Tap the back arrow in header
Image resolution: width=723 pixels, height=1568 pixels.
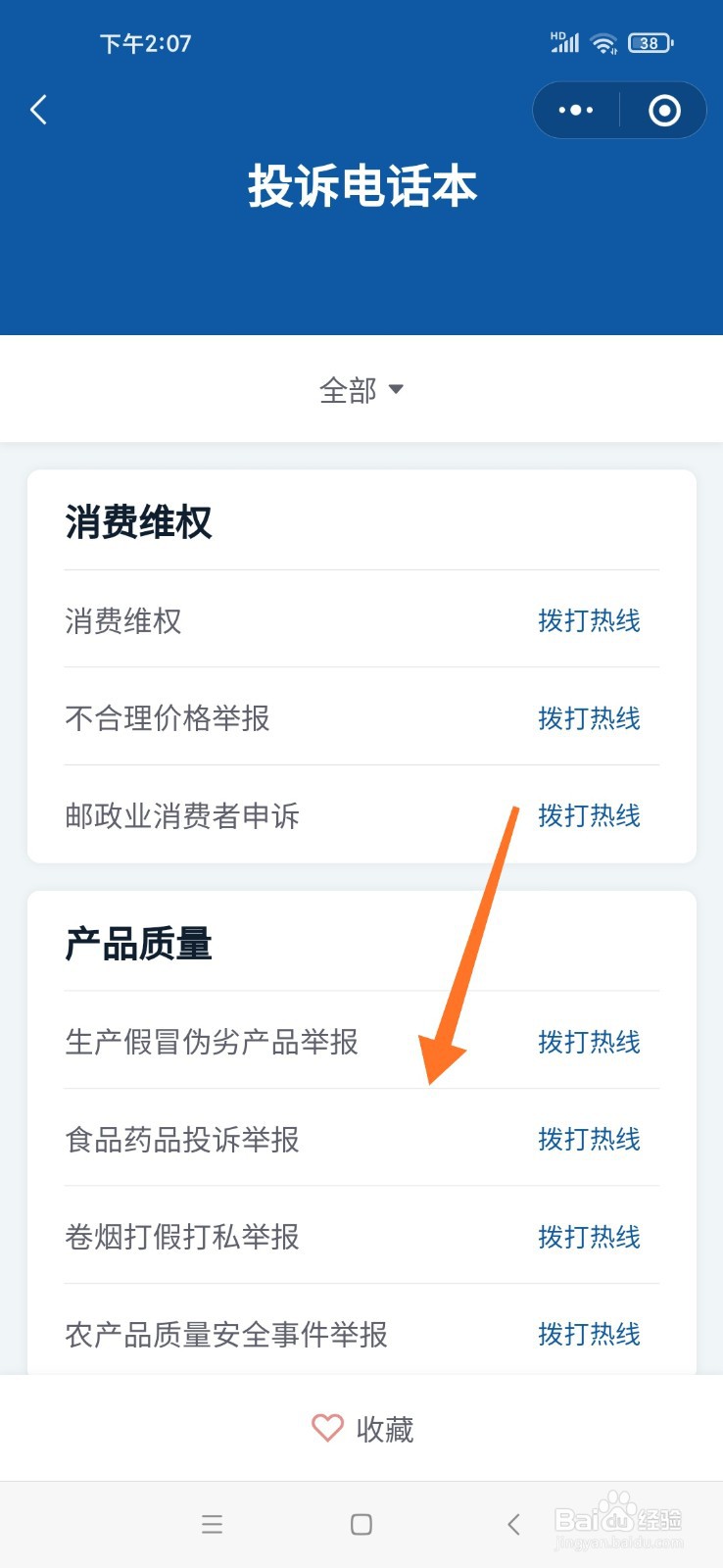(39, 110)
